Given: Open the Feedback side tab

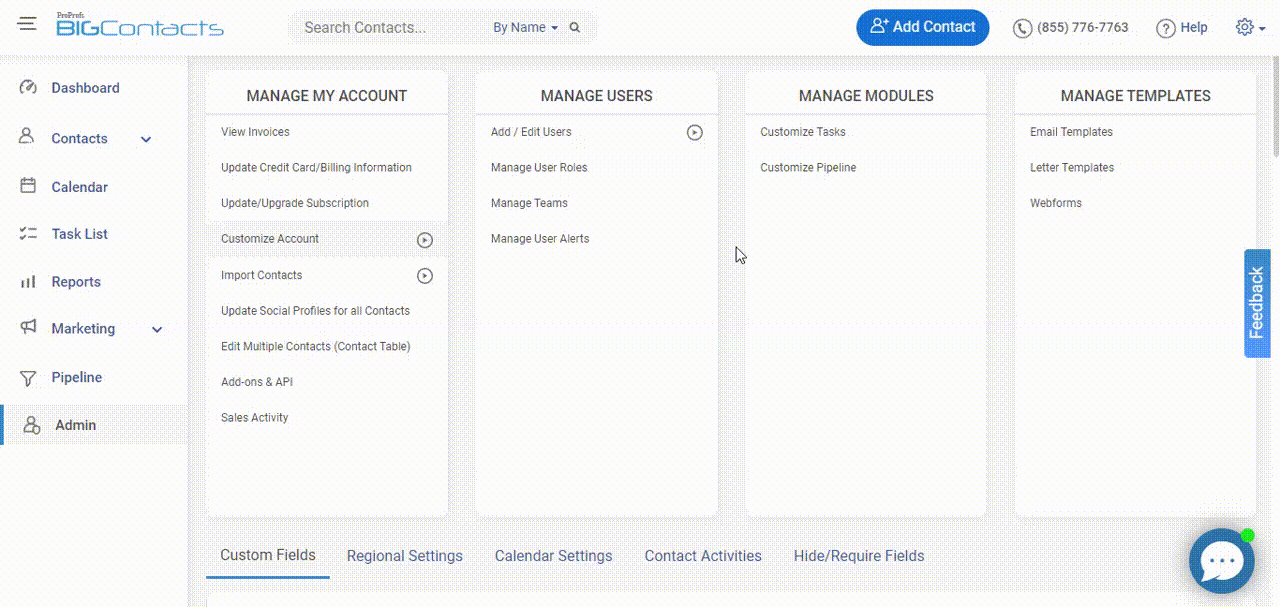Looking at the screenshot, I should click(x=1257, y=303).
